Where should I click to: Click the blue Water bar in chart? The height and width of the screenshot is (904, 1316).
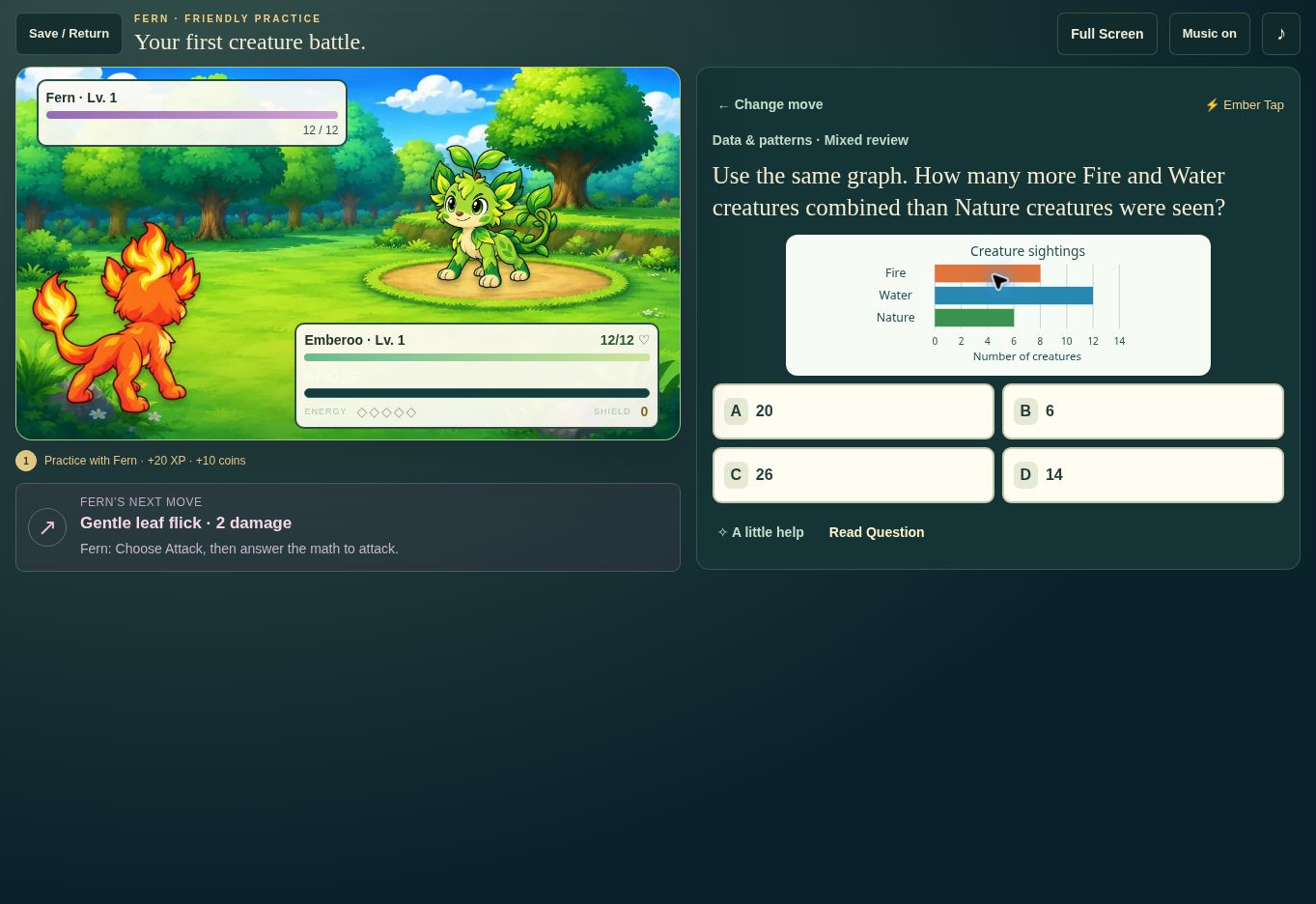[x=1014, y=296]
